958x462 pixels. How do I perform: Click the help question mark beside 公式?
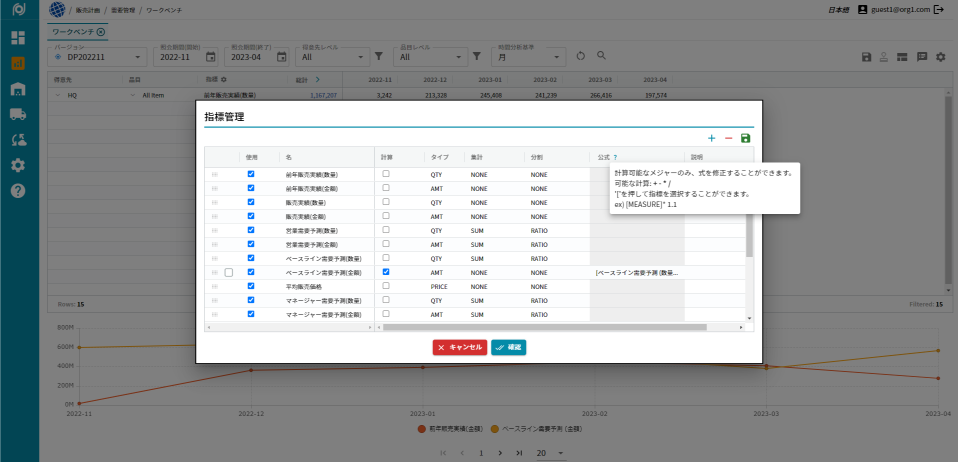pyautogui.click(x=615, y=157)
